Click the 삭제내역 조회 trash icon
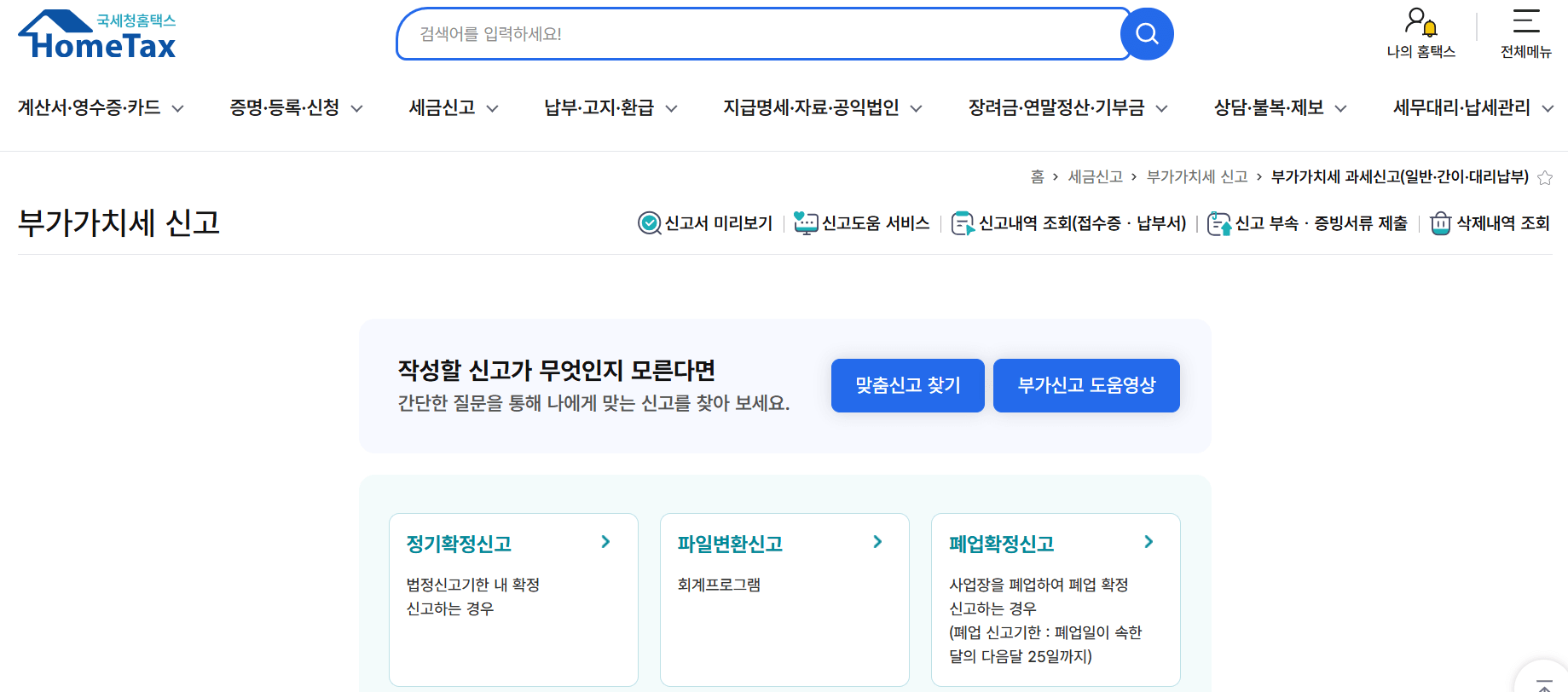 (1441, 223)
